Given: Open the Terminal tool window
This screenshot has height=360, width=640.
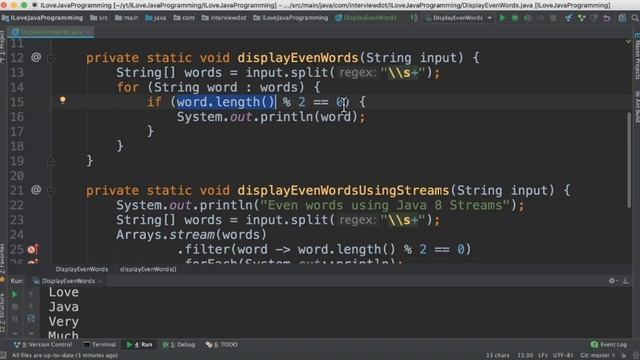Looking at the screenshot, I should pyautogui.click(x=100, y=345).
